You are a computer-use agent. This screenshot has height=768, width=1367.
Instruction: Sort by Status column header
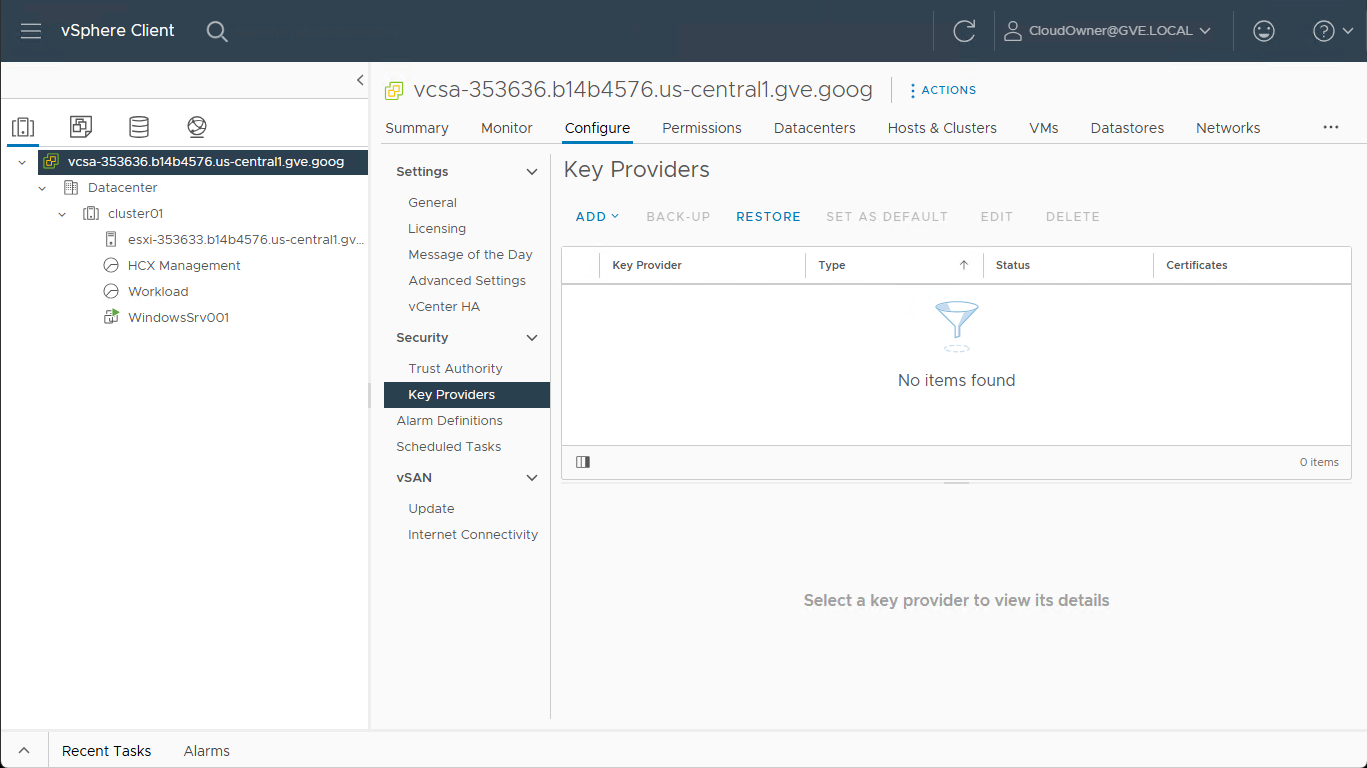pyautogui.click(x=1013, y=265)
